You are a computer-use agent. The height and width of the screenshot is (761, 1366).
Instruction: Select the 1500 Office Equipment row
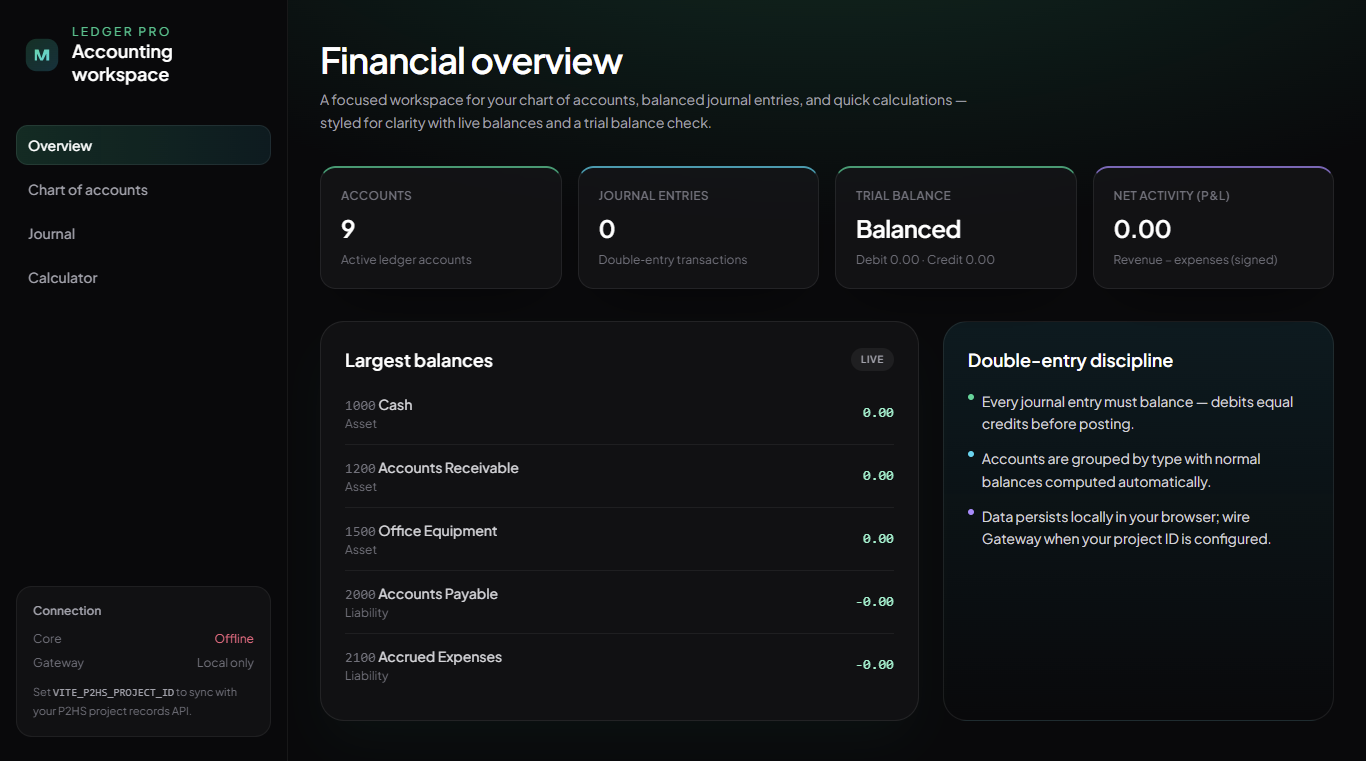click(x=619, y=539)
